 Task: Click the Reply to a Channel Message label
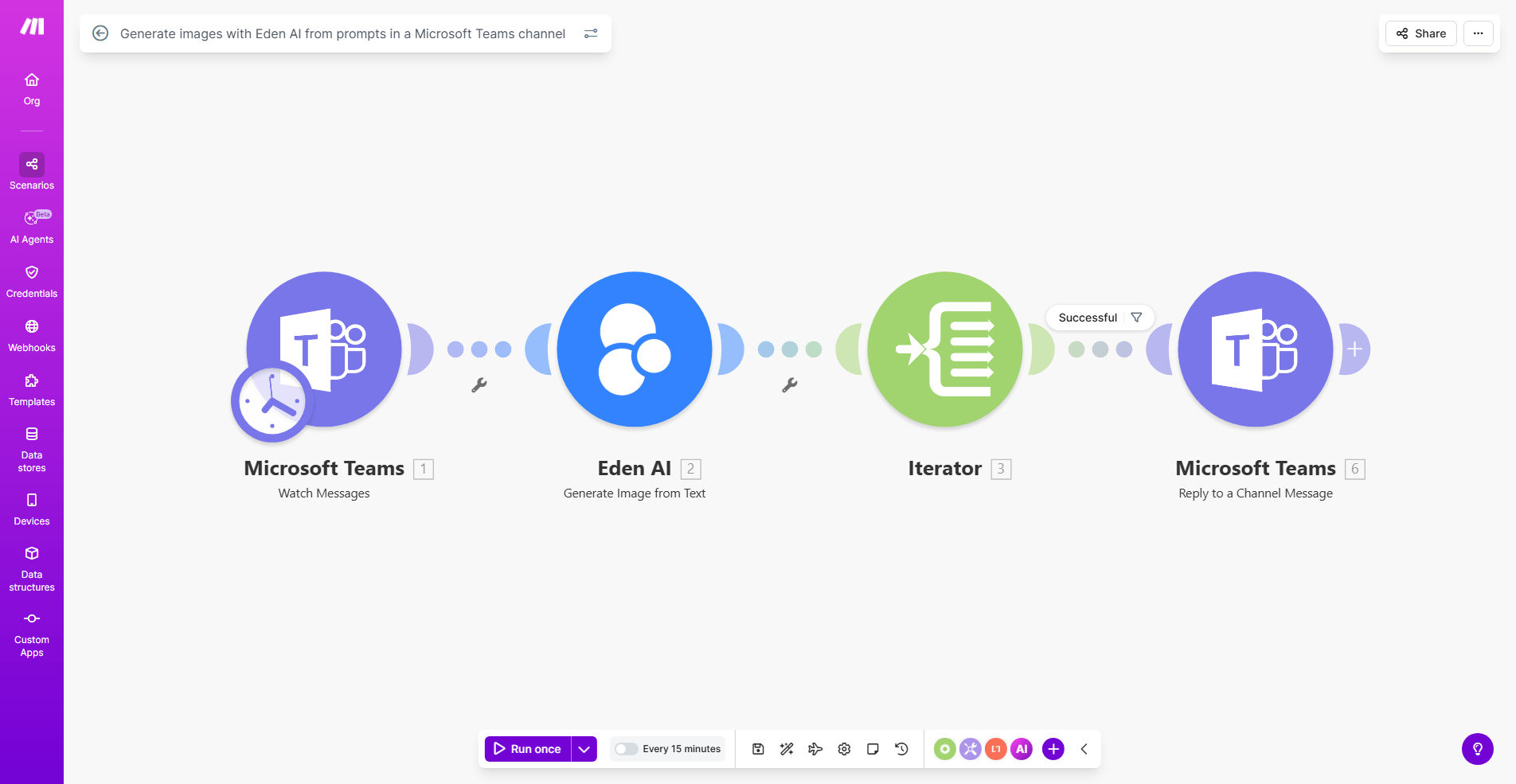[1256, 493]
